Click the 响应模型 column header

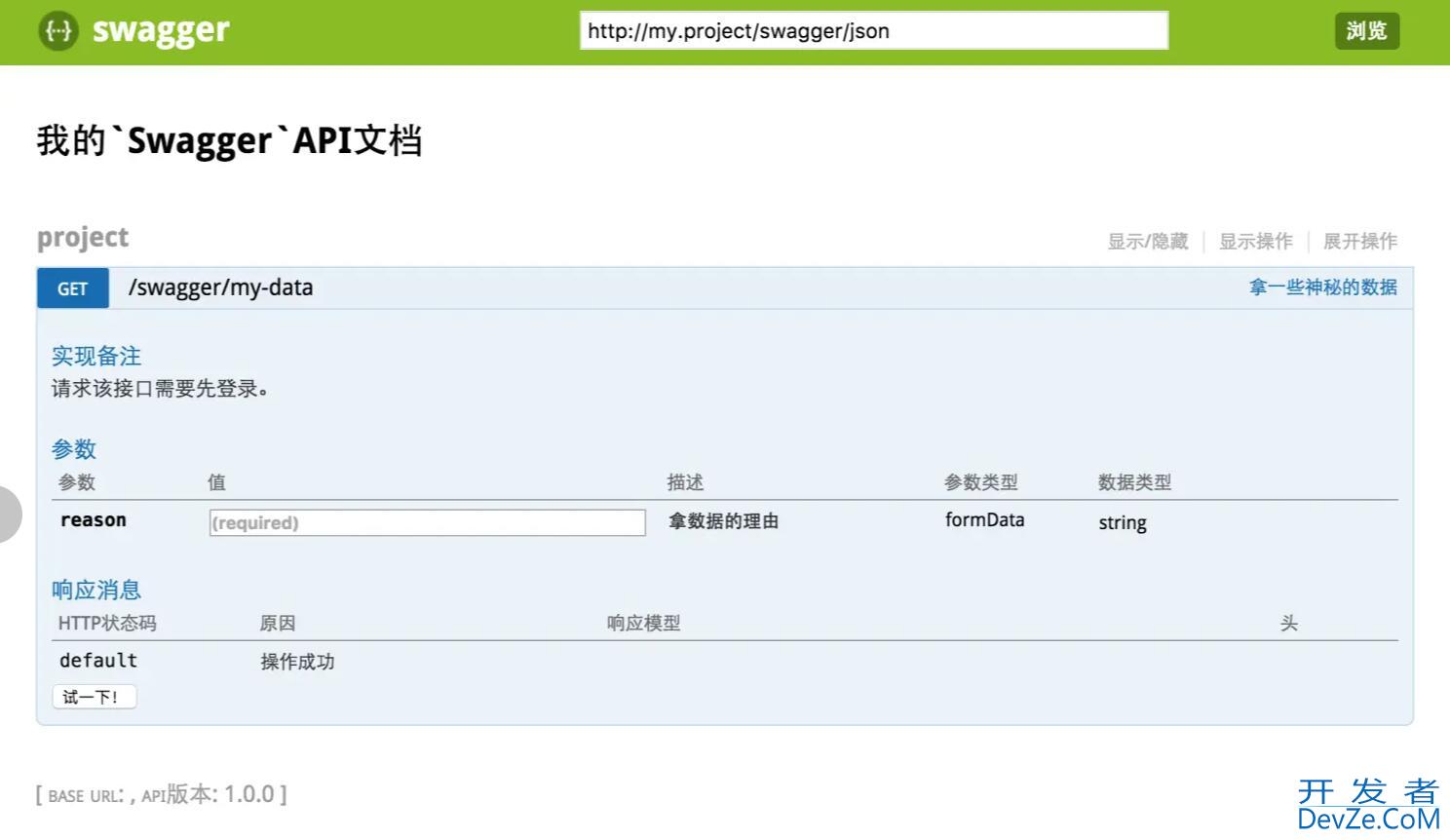click(x=643, y=623)
